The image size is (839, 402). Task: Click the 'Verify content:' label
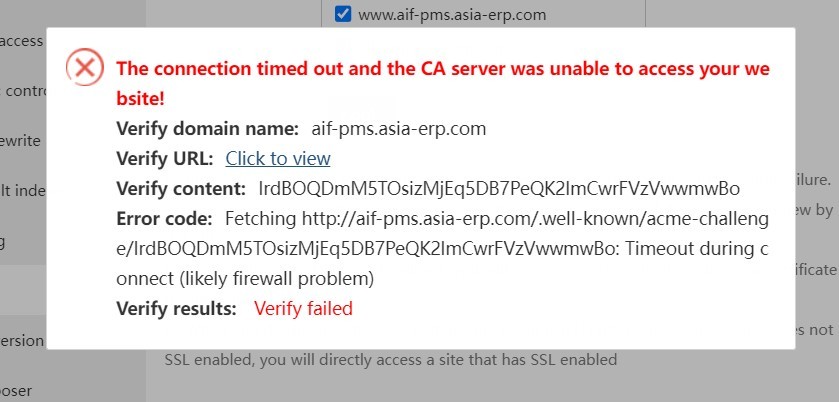click(181, 188)
